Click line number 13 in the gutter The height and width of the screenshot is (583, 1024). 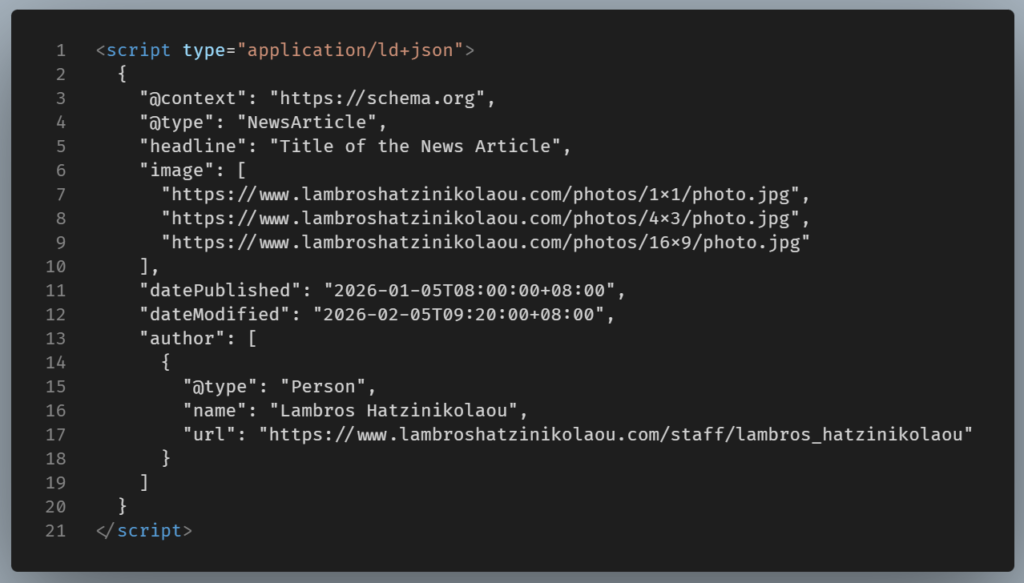[x=56, y=338]
